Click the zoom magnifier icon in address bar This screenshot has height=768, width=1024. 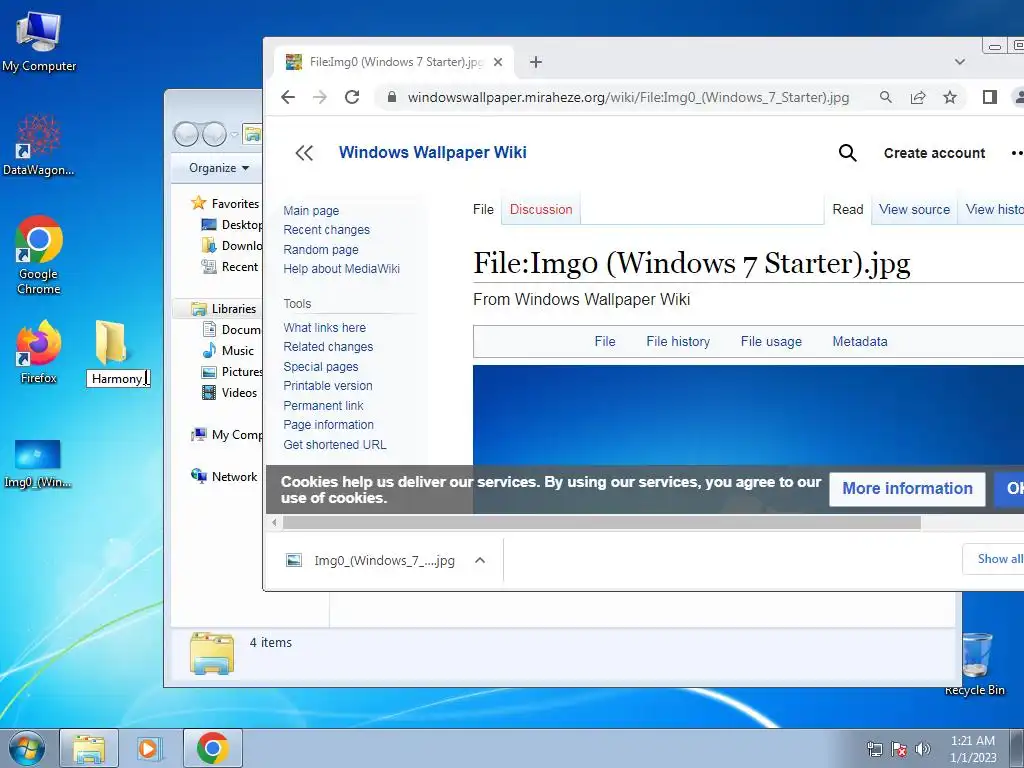[x=886, y=97]
